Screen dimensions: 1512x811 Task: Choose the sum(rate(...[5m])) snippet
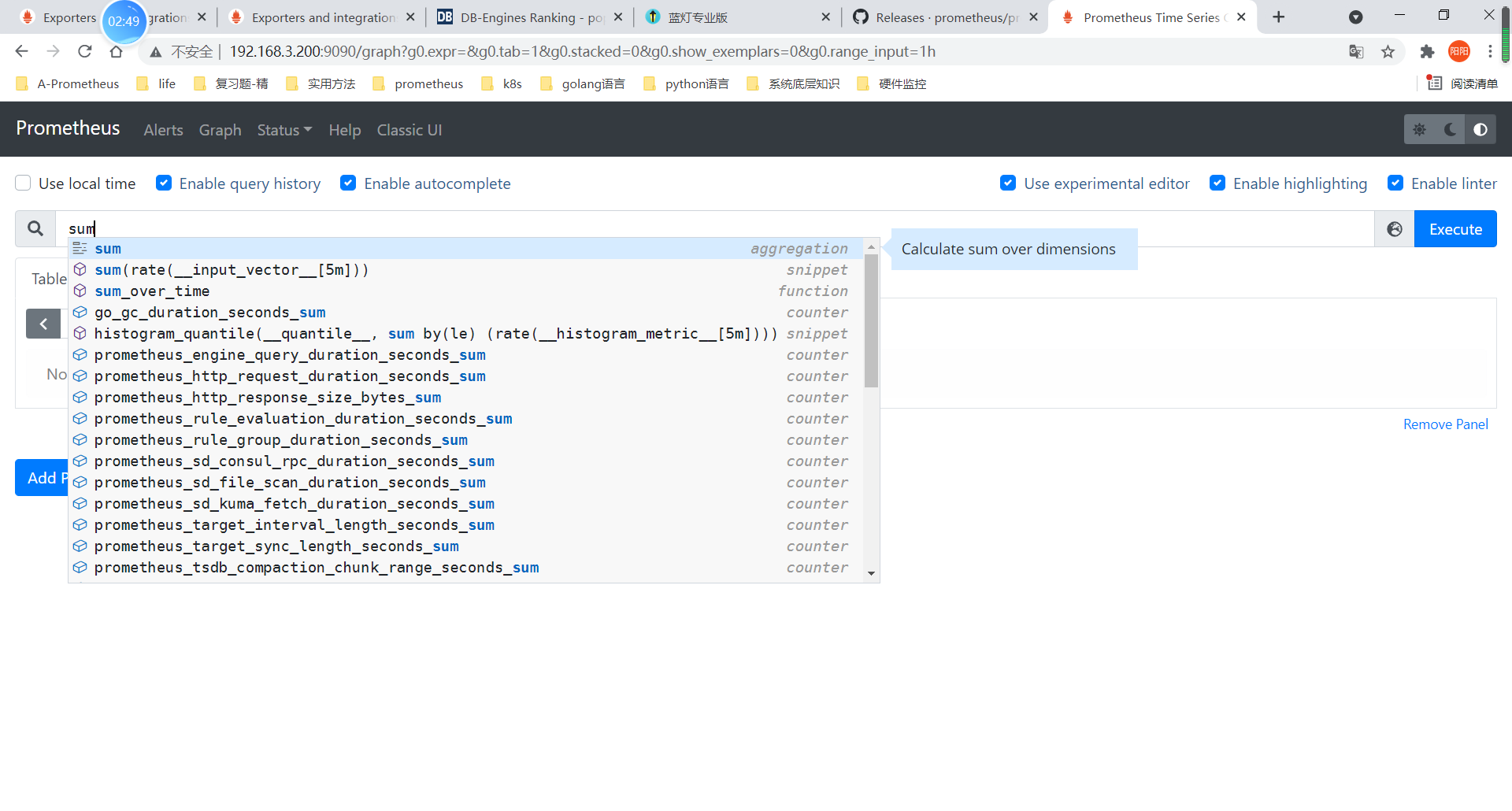click(465, 270)
